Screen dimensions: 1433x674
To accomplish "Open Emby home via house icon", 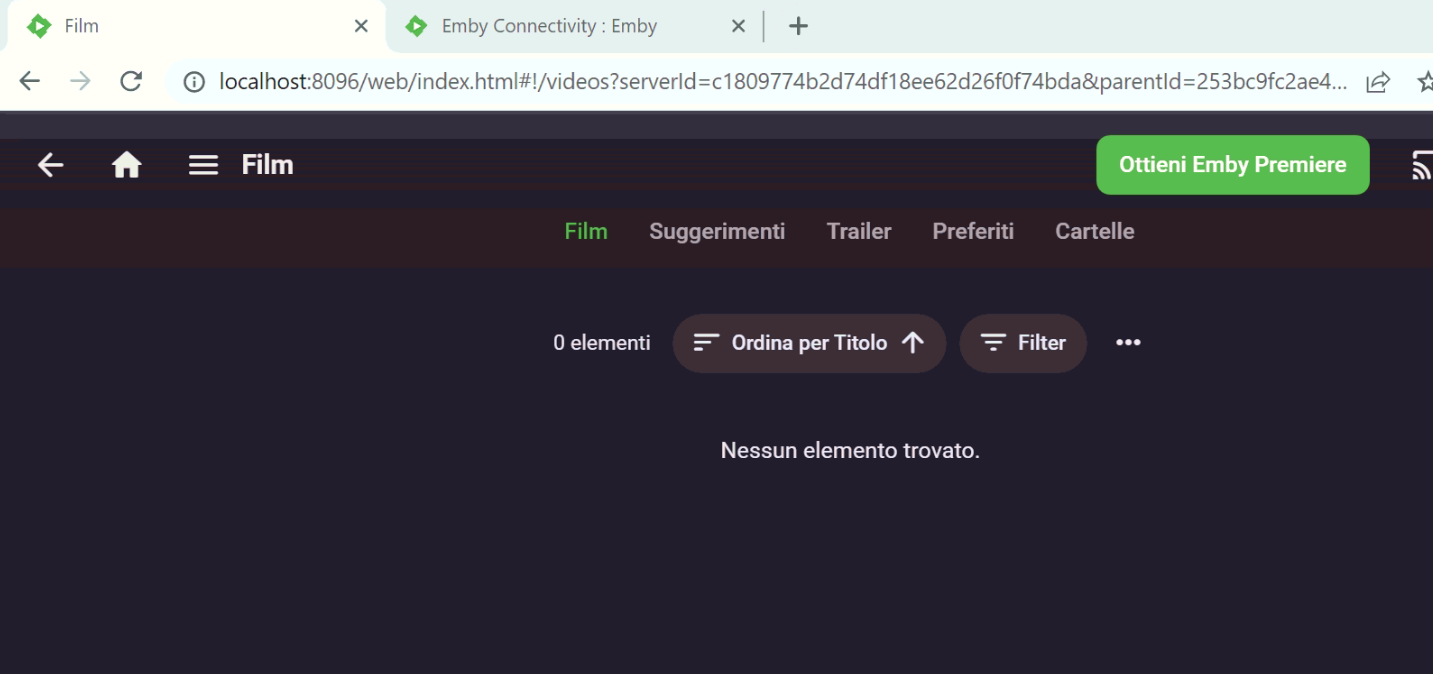I will click(x=126, y=165).
